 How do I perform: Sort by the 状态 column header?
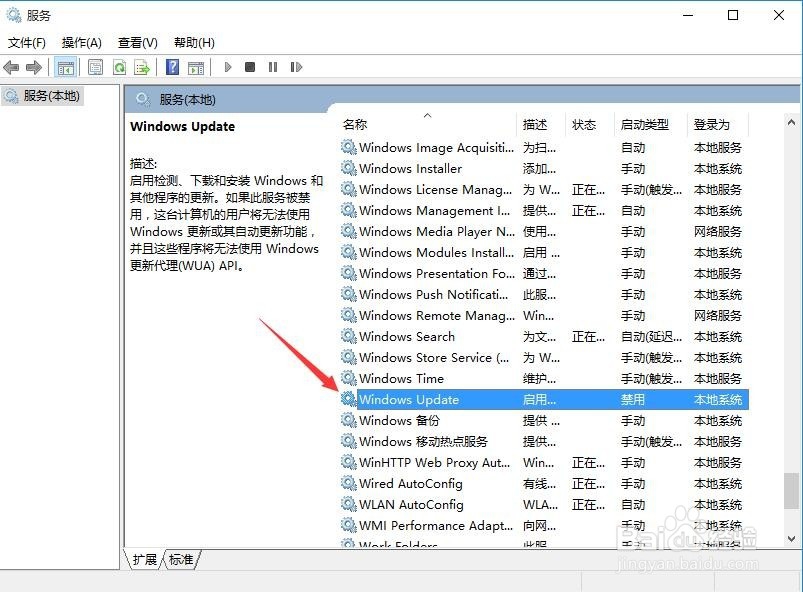590,124
